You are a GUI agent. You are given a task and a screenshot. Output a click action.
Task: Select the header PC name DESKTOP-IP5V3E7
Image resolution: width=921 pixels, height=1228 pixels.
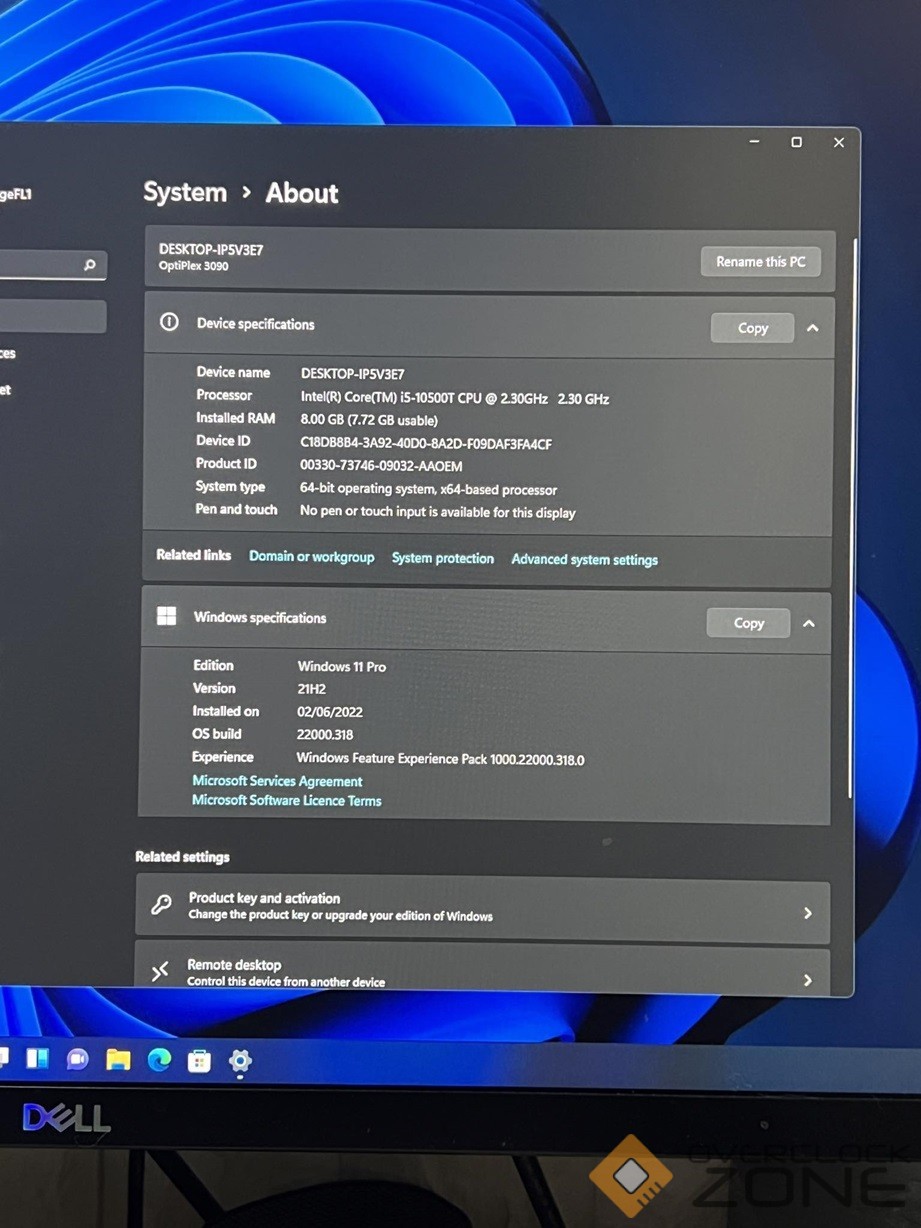point(211,249)
